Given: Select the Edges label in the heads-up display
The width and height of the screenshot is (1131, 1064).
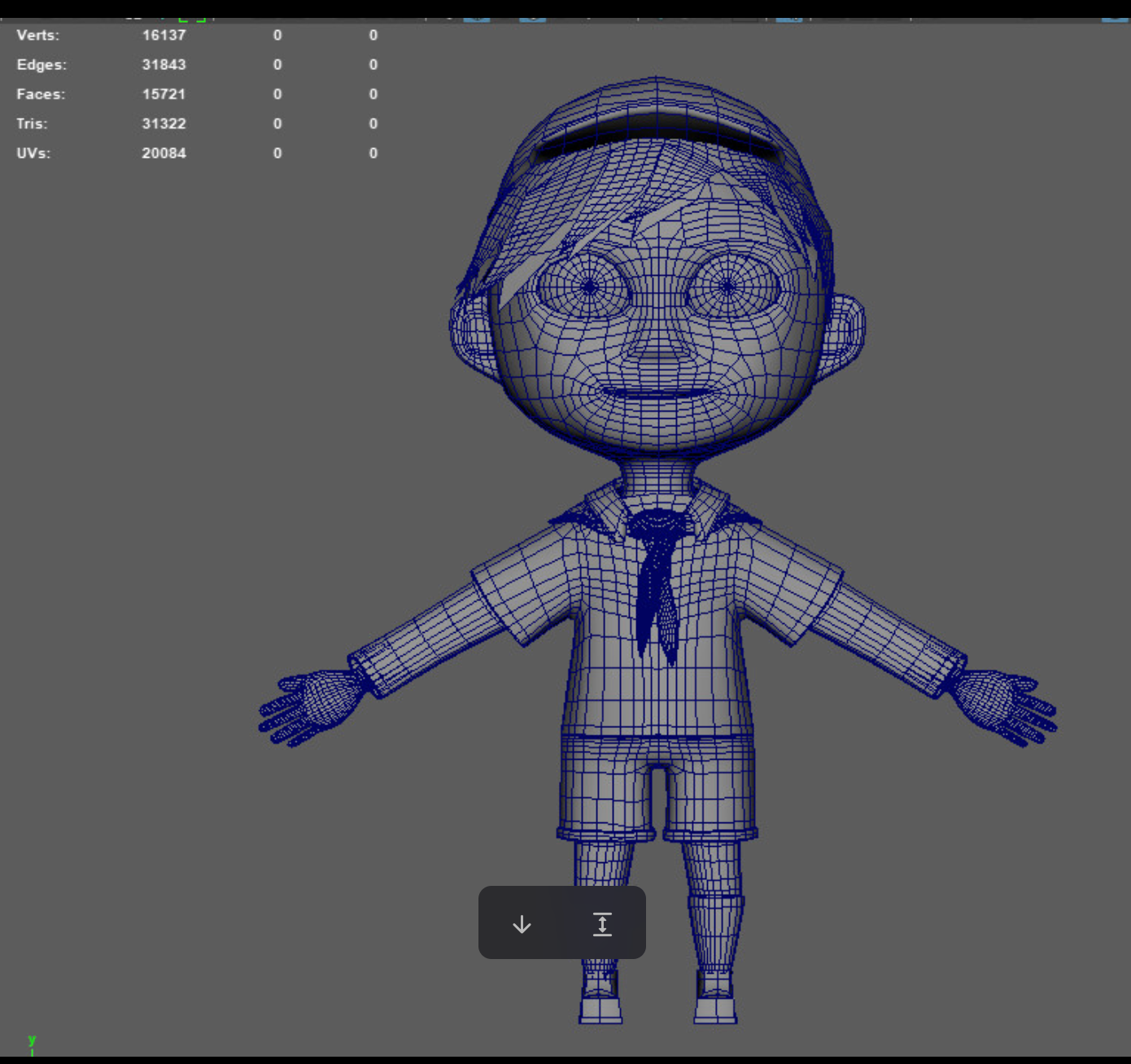Looking at the screenshot, I should 41,65.
